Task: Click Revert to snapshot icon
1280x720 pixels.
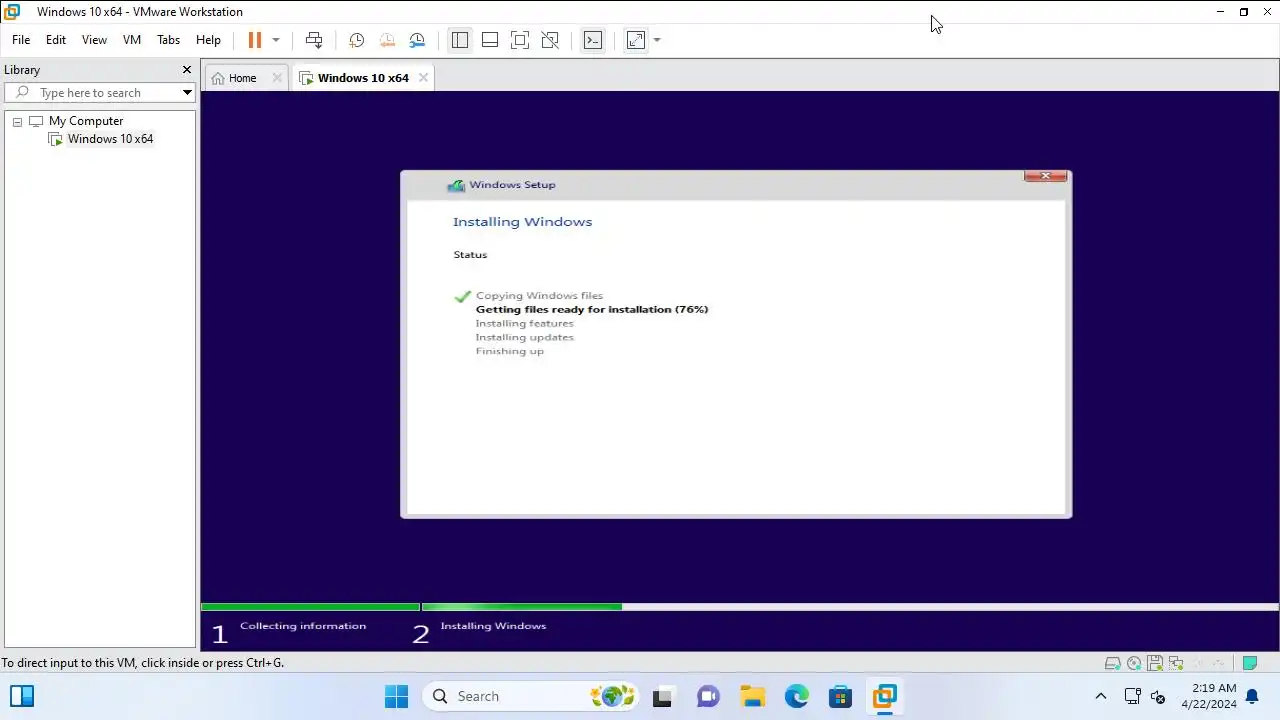Action: coord(387,40)
